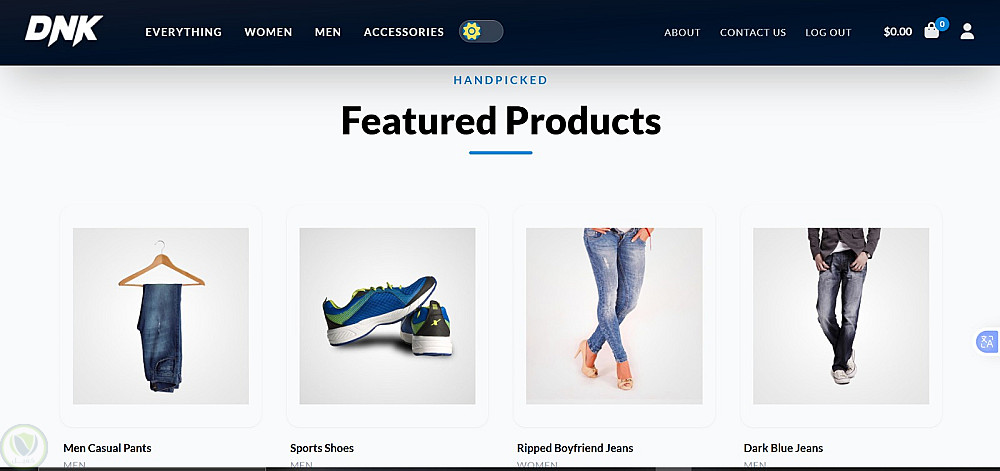Open the user account profile icon

(x=967, y=31)
